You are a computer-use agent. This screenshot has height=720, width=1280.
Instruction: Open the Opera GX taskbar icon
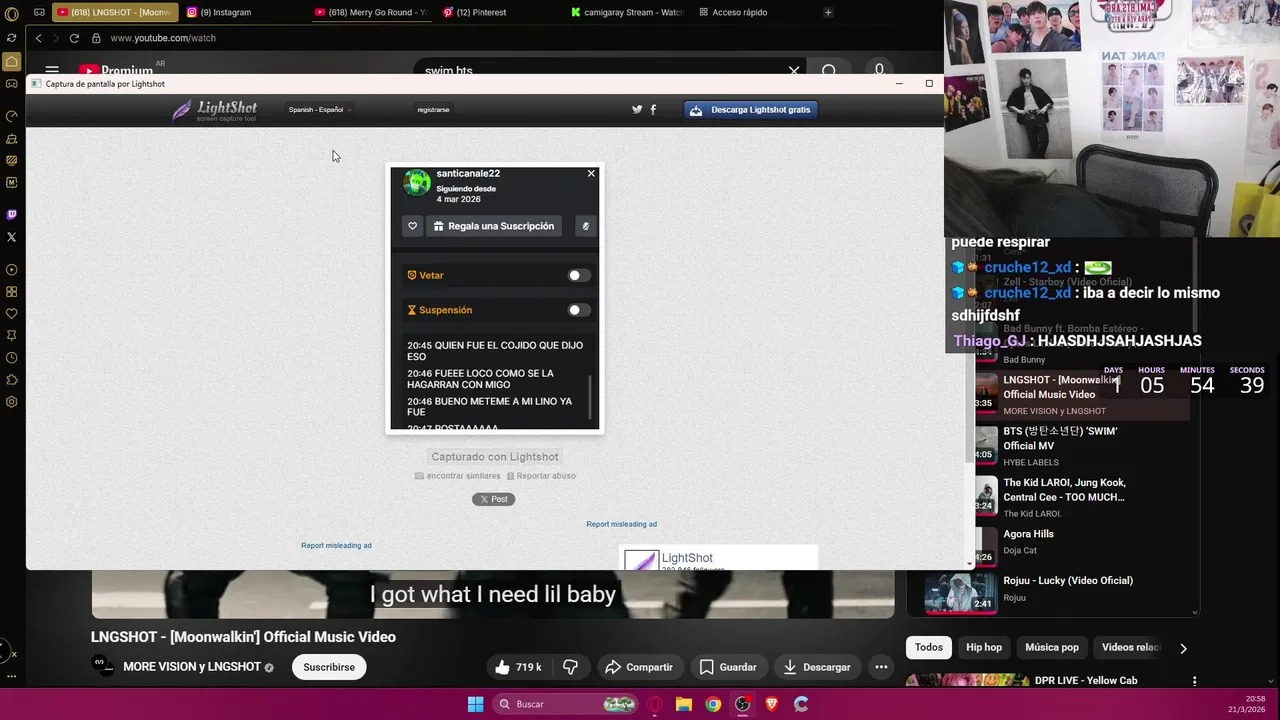pos(655,704)
